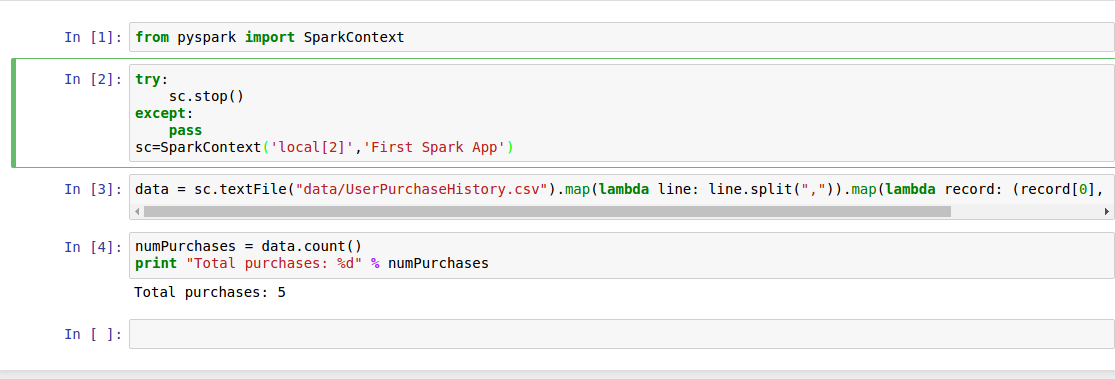
Task: Click the empty code cell input
Action: click(621, 333)
